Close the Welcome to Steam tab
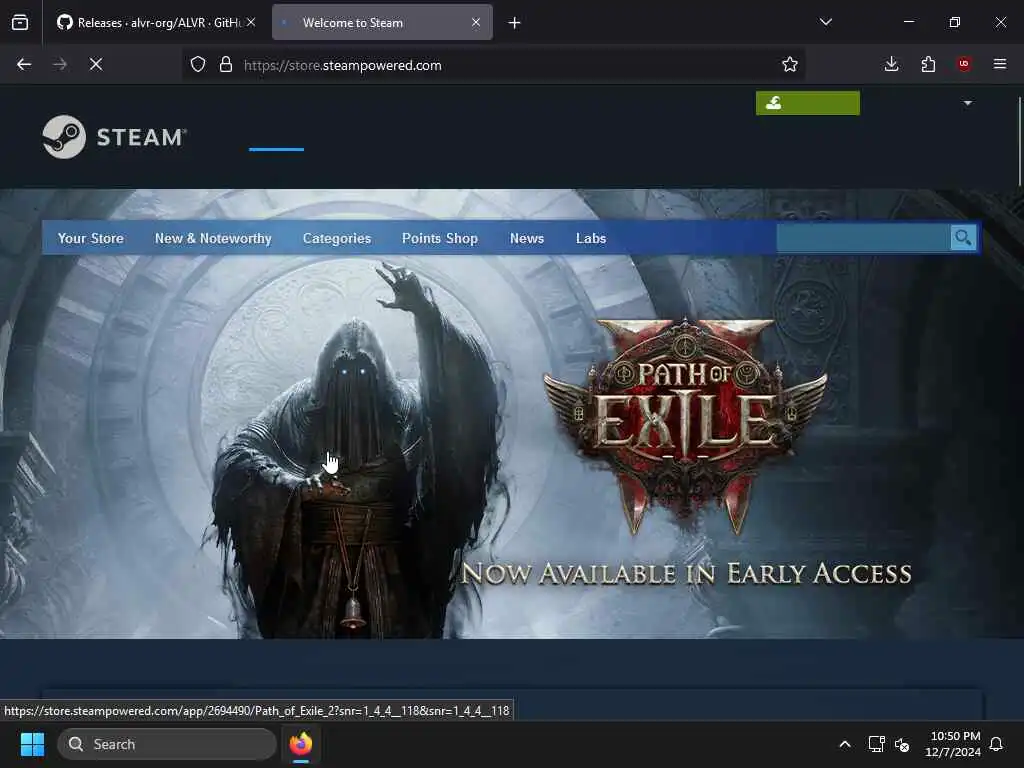1024x768 pixels. [x=475, y=22]
